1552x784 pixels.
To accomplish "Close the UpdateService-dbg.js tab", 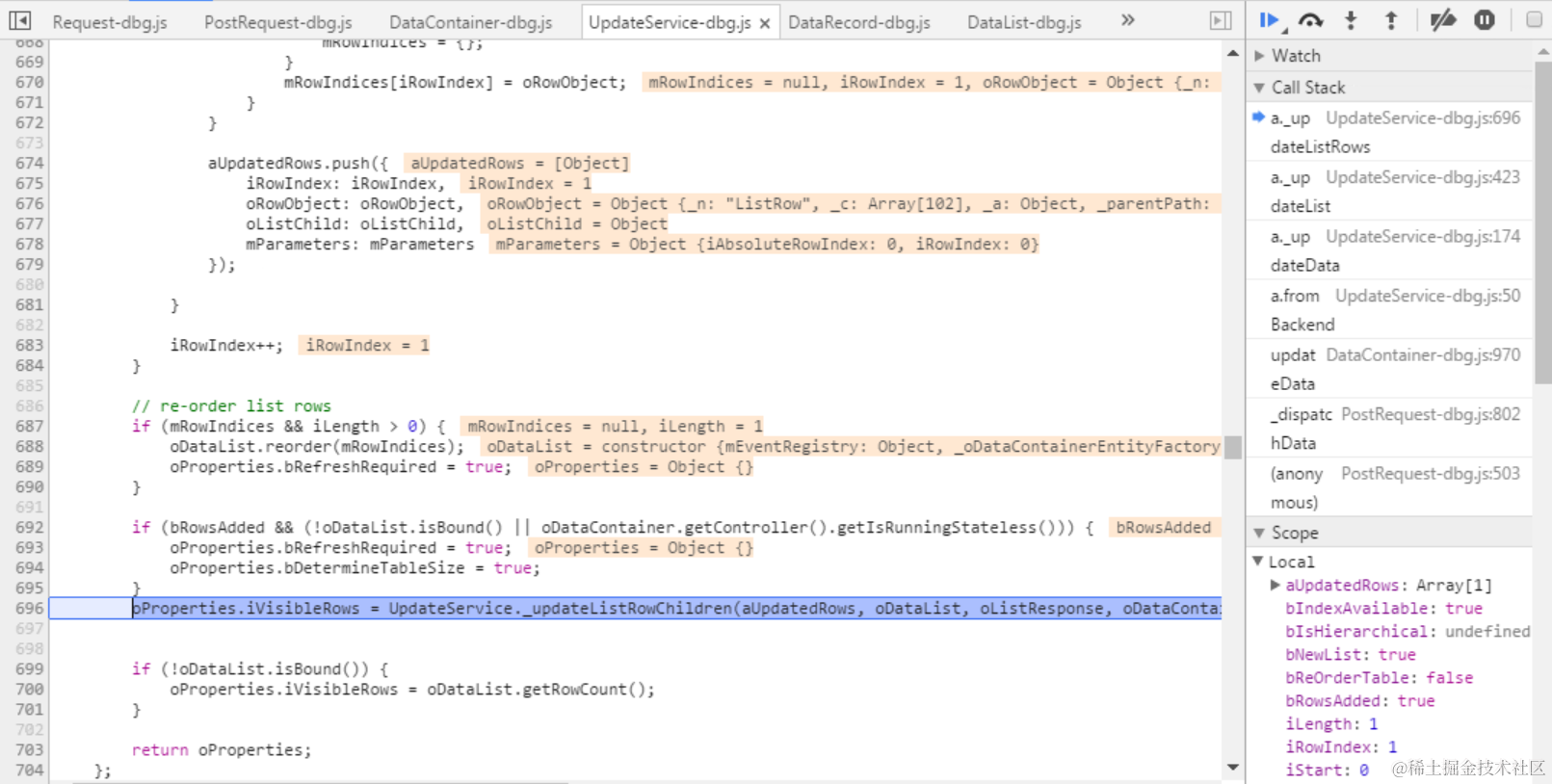I will tap(765, 23).
